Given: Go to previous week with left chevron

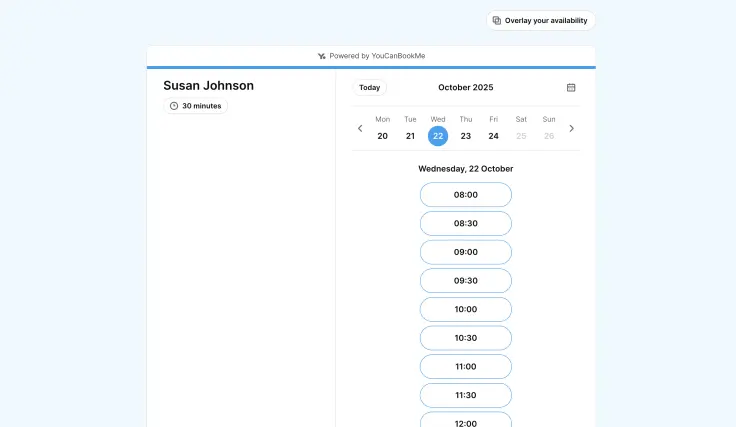Looking at the screenshot, I should [x=360, y=129].
